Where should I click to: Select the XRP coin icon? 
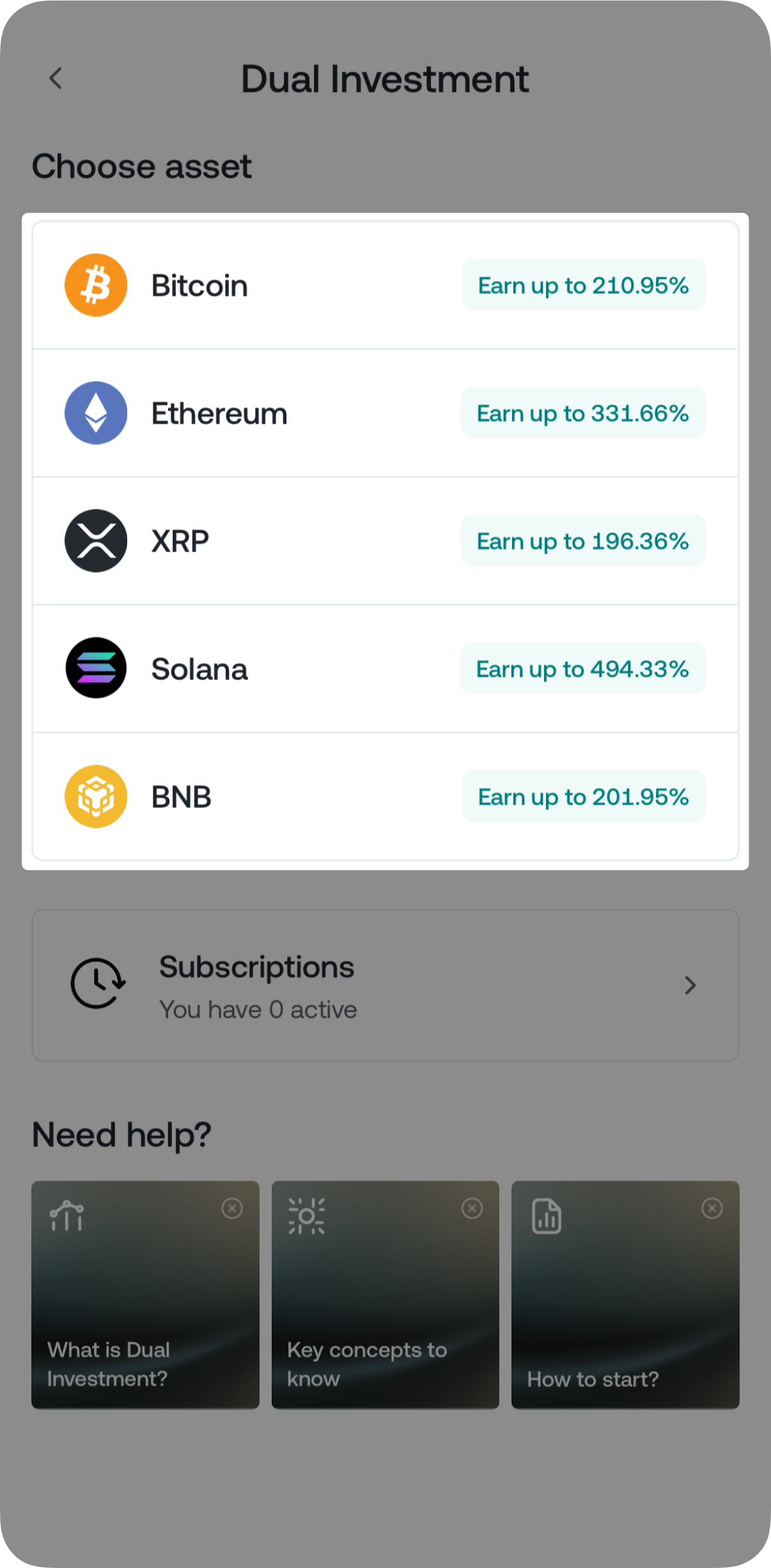point(96,541)
